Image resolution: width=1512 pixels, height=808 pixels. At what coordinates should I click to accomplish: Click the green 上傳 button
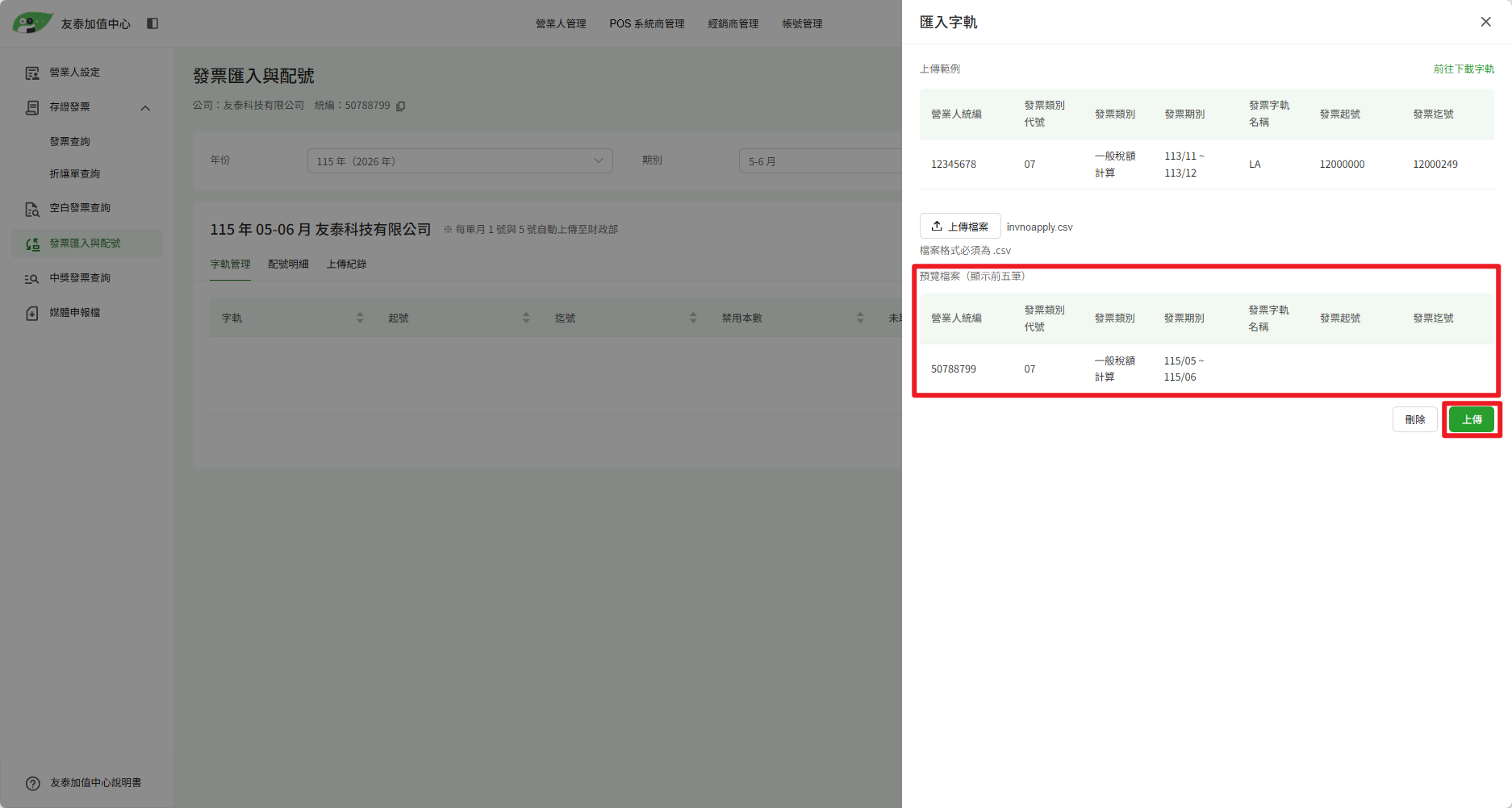[1471, 419]
